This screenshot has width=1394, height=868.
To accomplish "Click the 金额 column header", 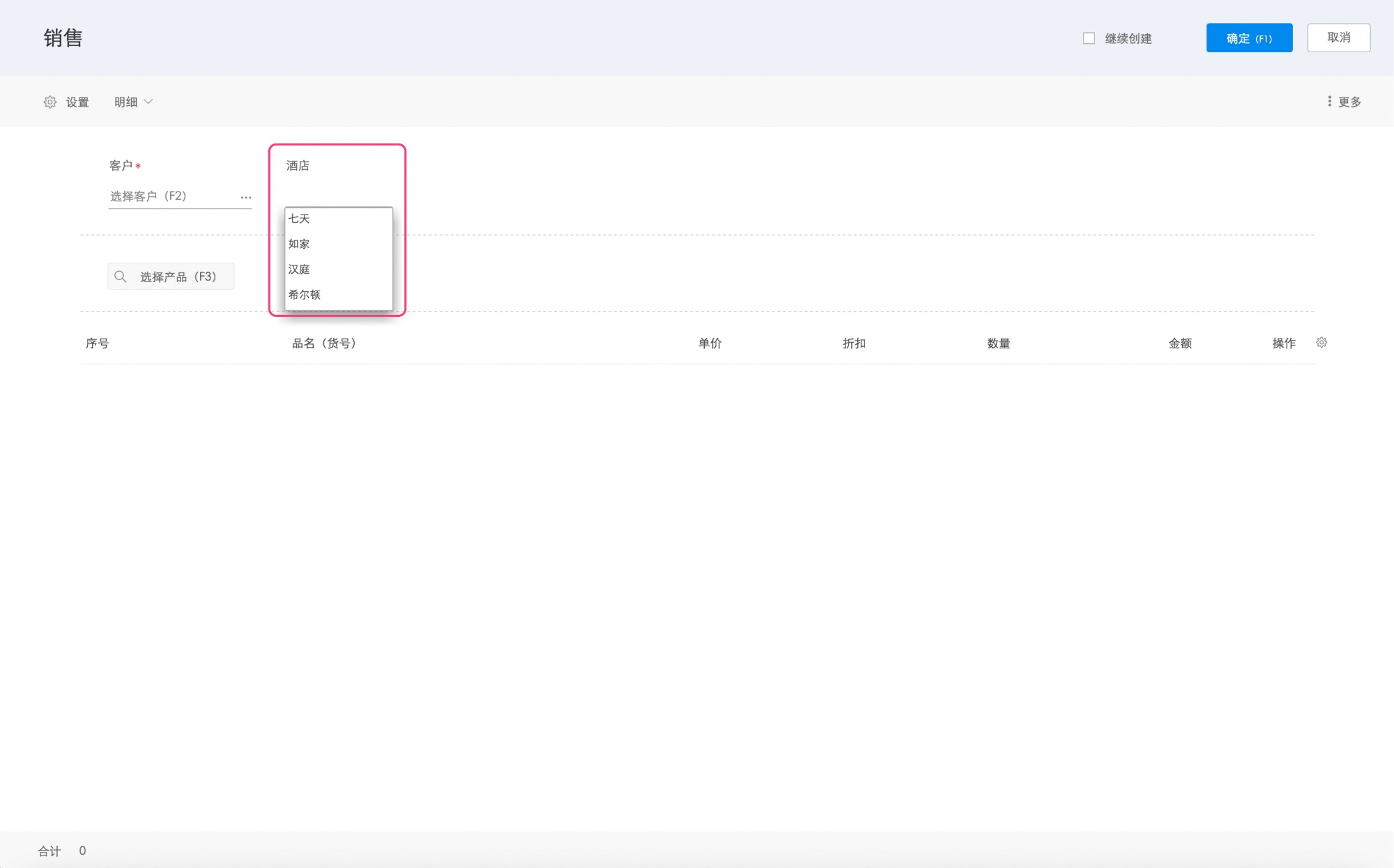I will tap(1180, 343).
